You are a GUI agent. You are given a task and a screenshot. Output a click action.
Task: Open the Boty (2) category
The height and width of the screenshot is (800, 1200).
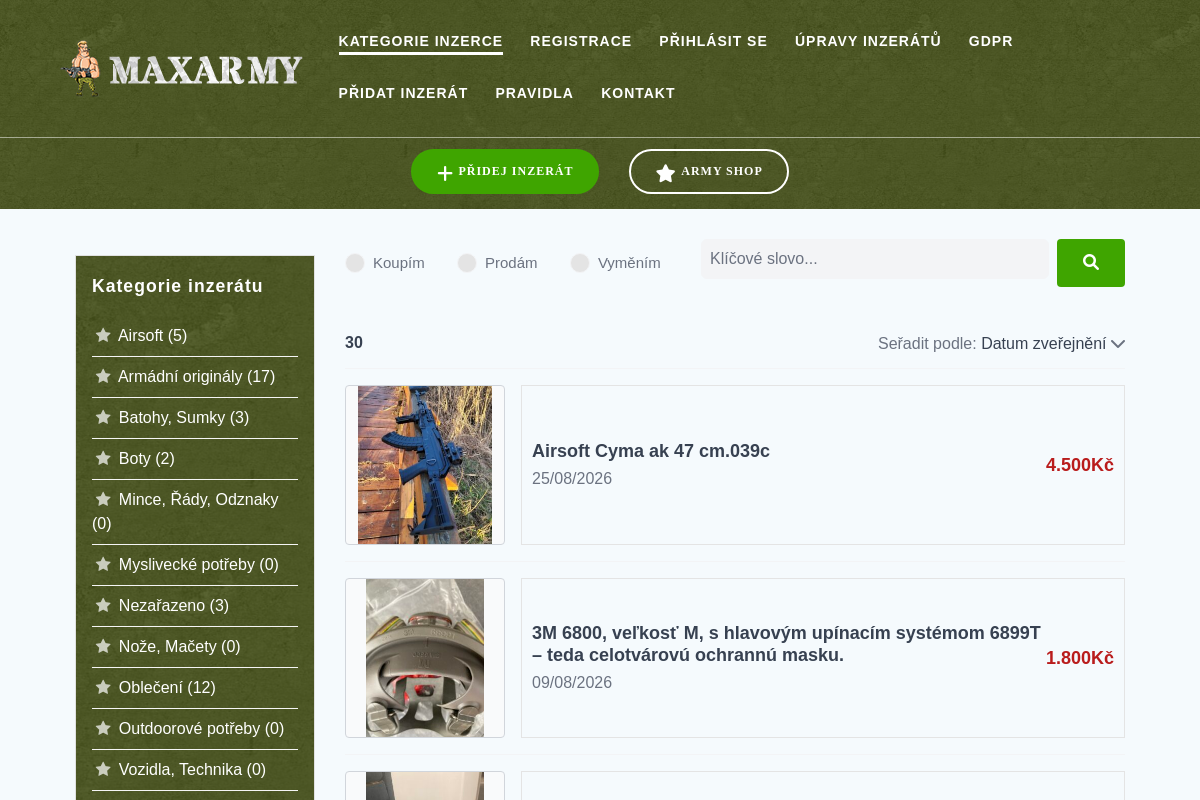tap(147, 458)
